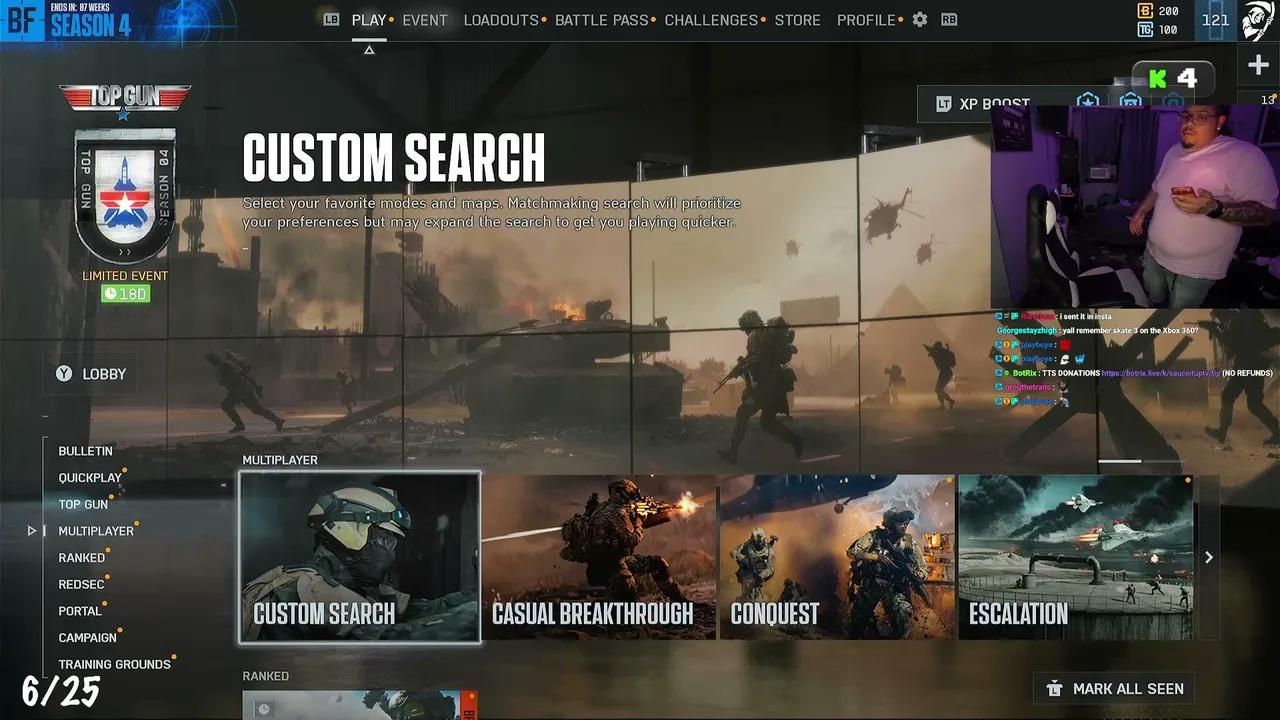Open the PLAY tab
1280x720 pixels.
369,20
